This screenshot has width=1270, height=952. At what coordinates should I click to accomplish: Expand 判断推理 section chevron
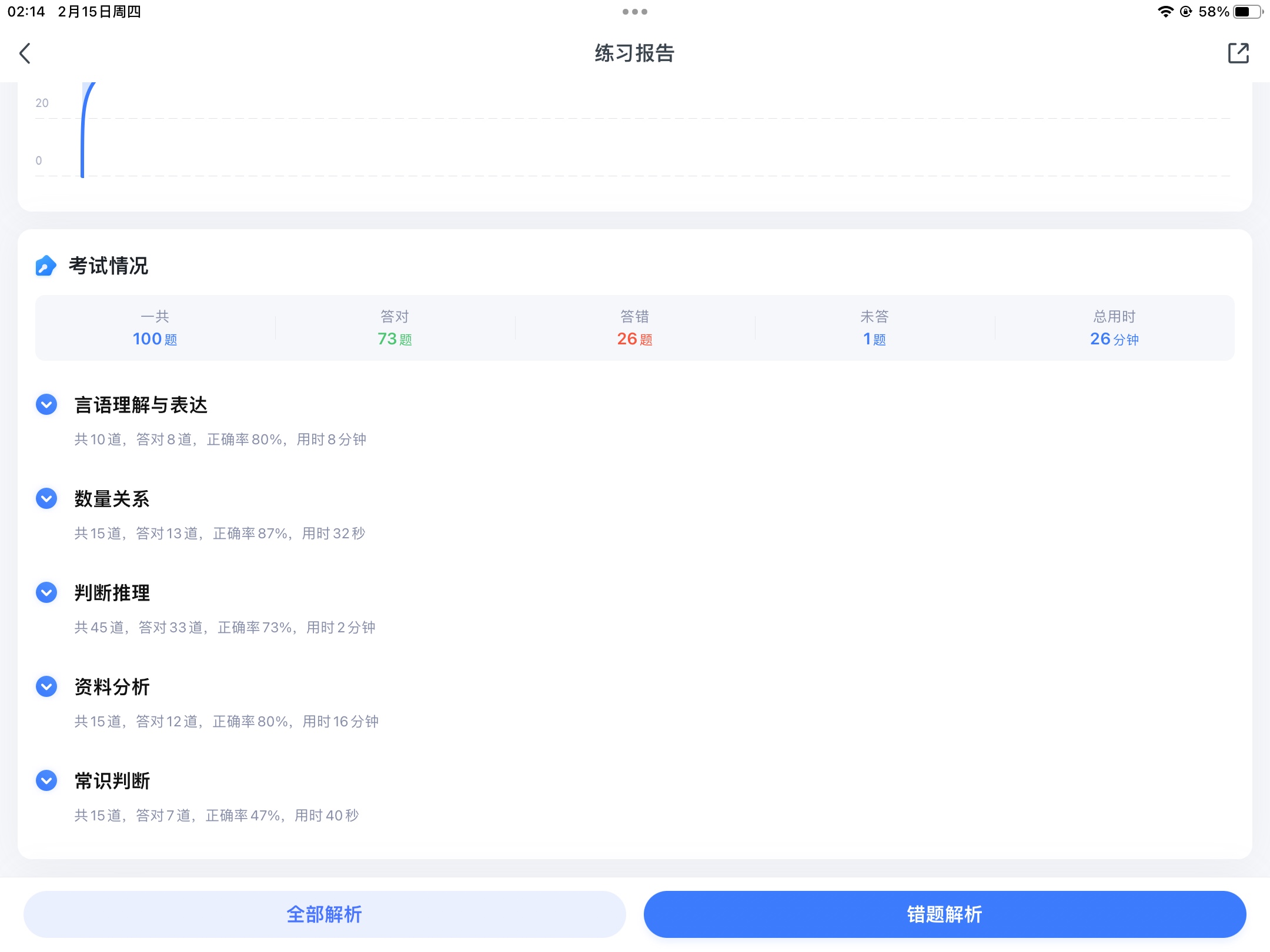point(46,592)
